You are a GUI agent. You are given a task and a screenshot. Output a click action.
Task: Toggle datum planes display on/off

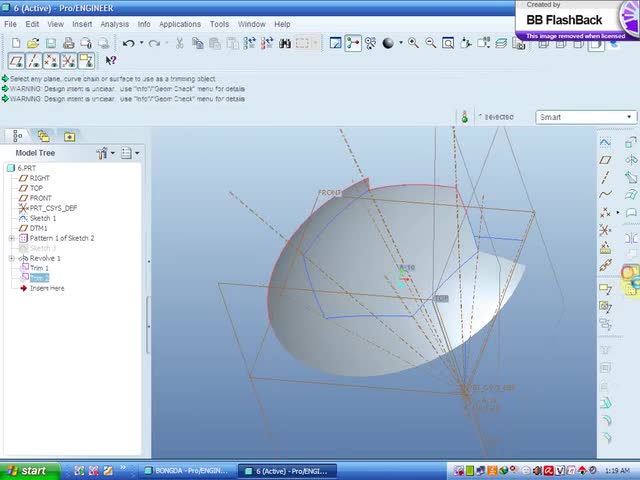[14, 61]
